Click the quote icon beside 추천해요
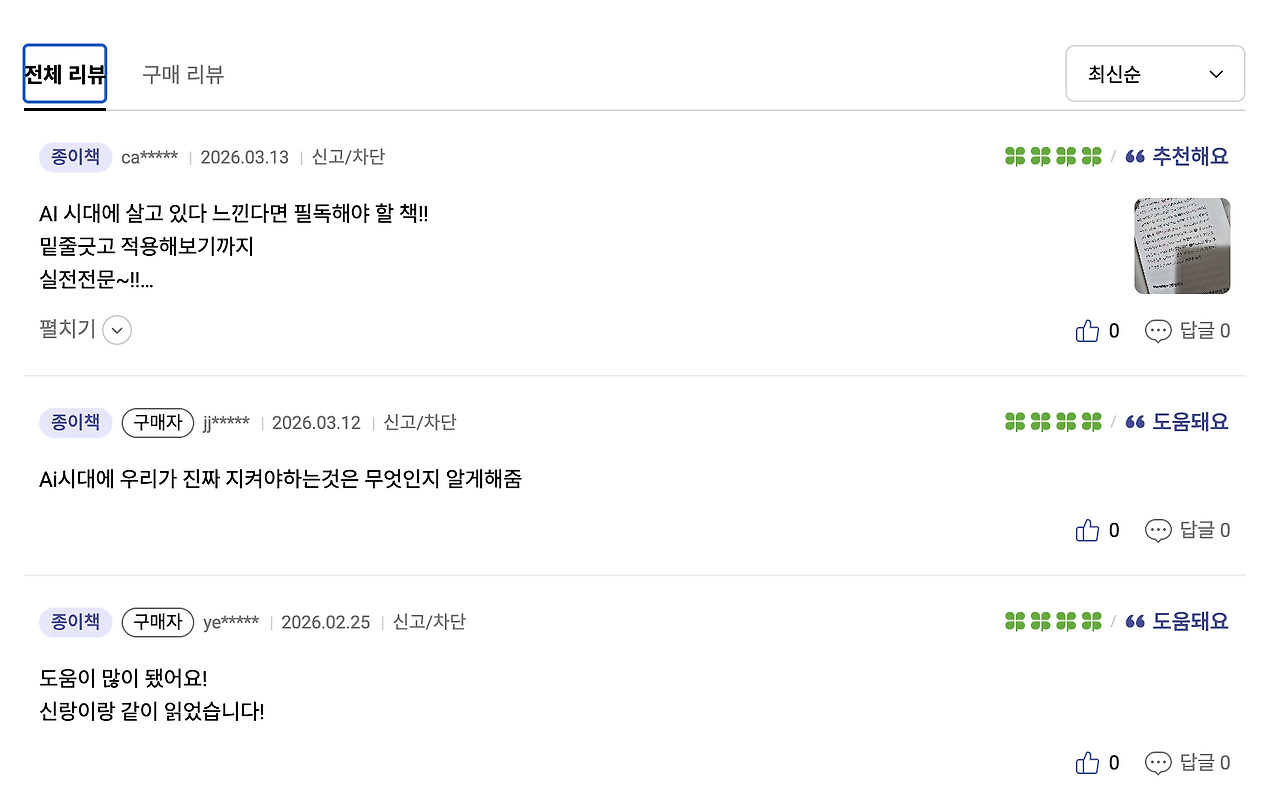The width and height of the screenshot is (1280, 807). (x=1135, y=156)
